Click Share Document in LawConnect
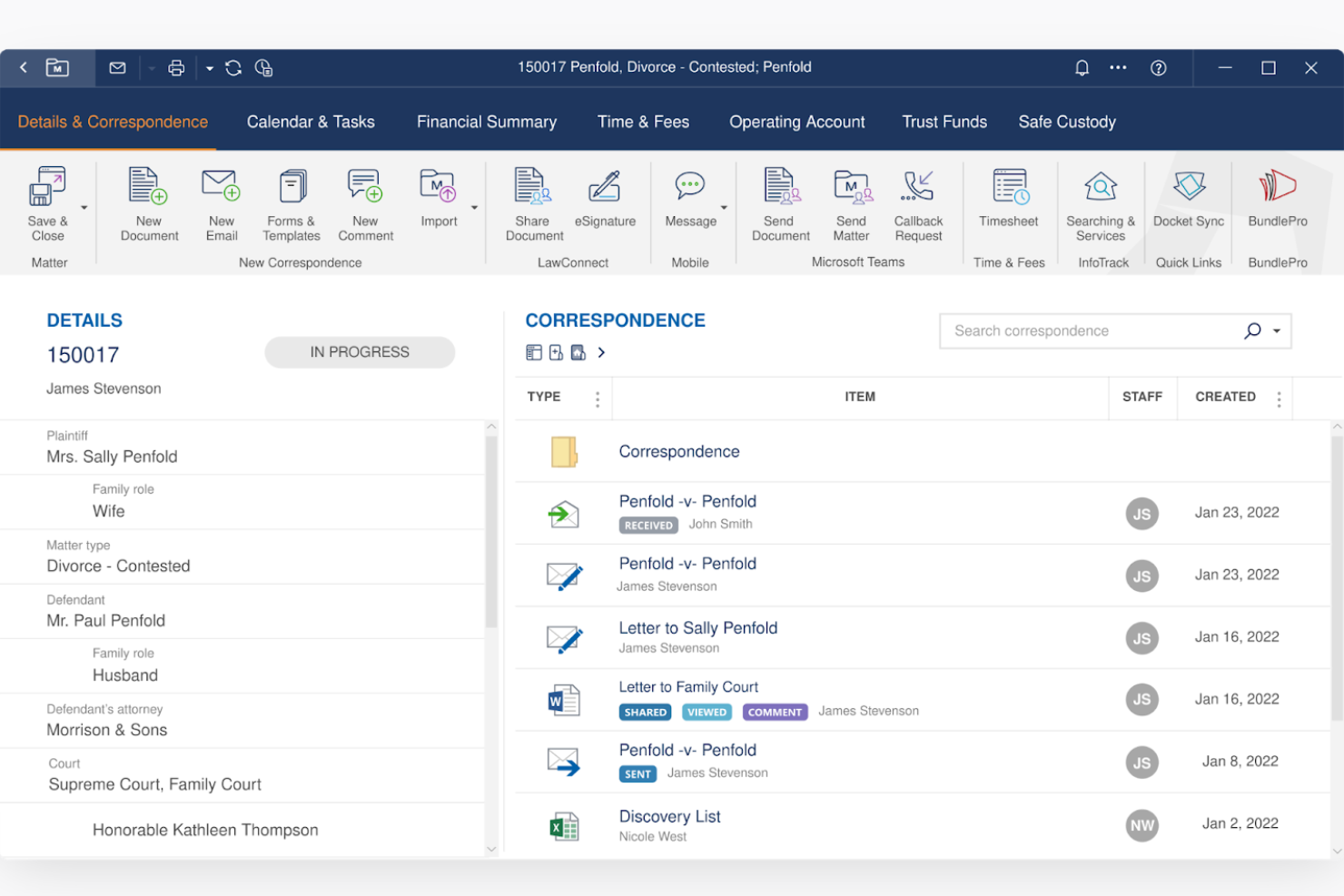The image size is (1344, 896). [x=534, y=204]
